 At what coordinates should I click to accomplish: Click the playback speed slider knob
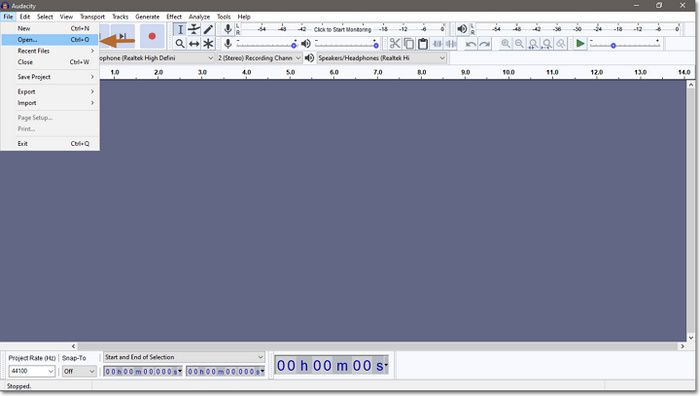pyautogui.click(x=613, y=46)
